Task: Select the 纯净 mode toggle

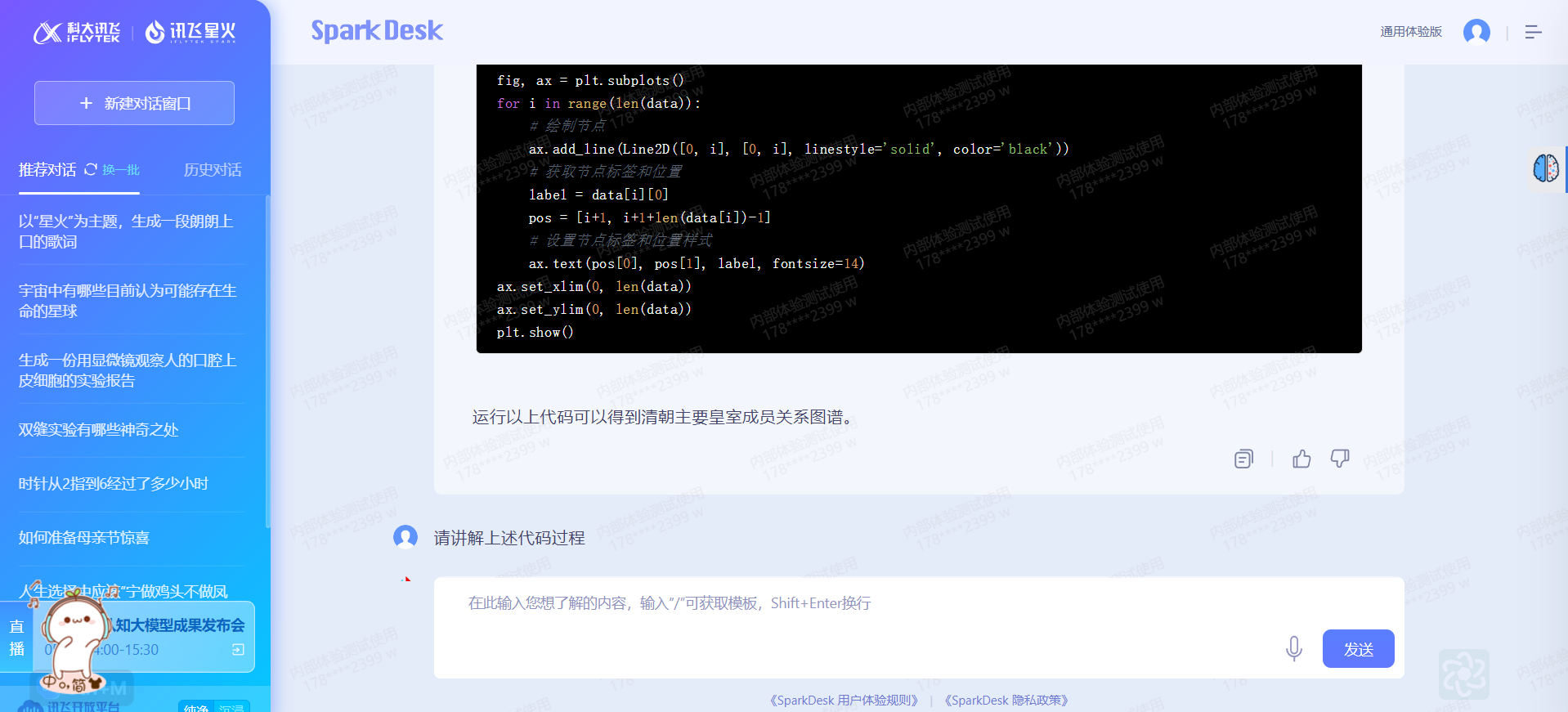Action: pos(196,708)
